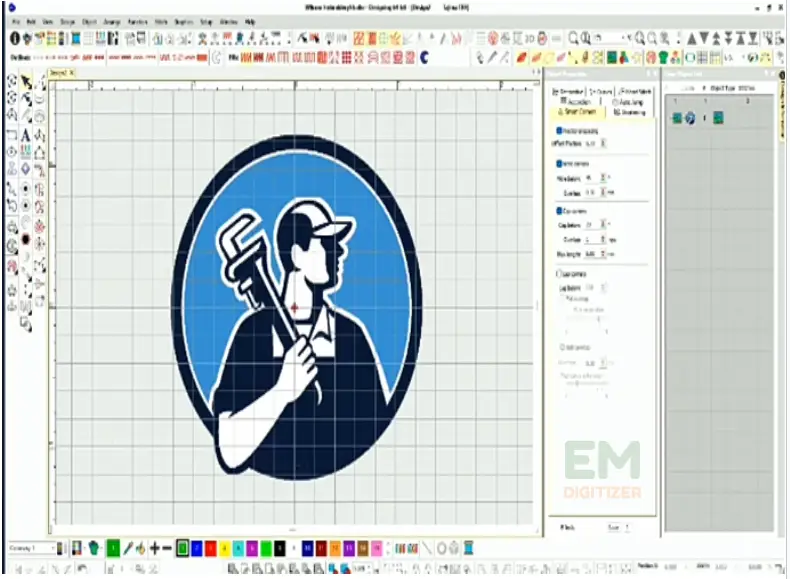Switch to the Accordion tab
Viewport: 790px width, 579px height.
[575, 101]
